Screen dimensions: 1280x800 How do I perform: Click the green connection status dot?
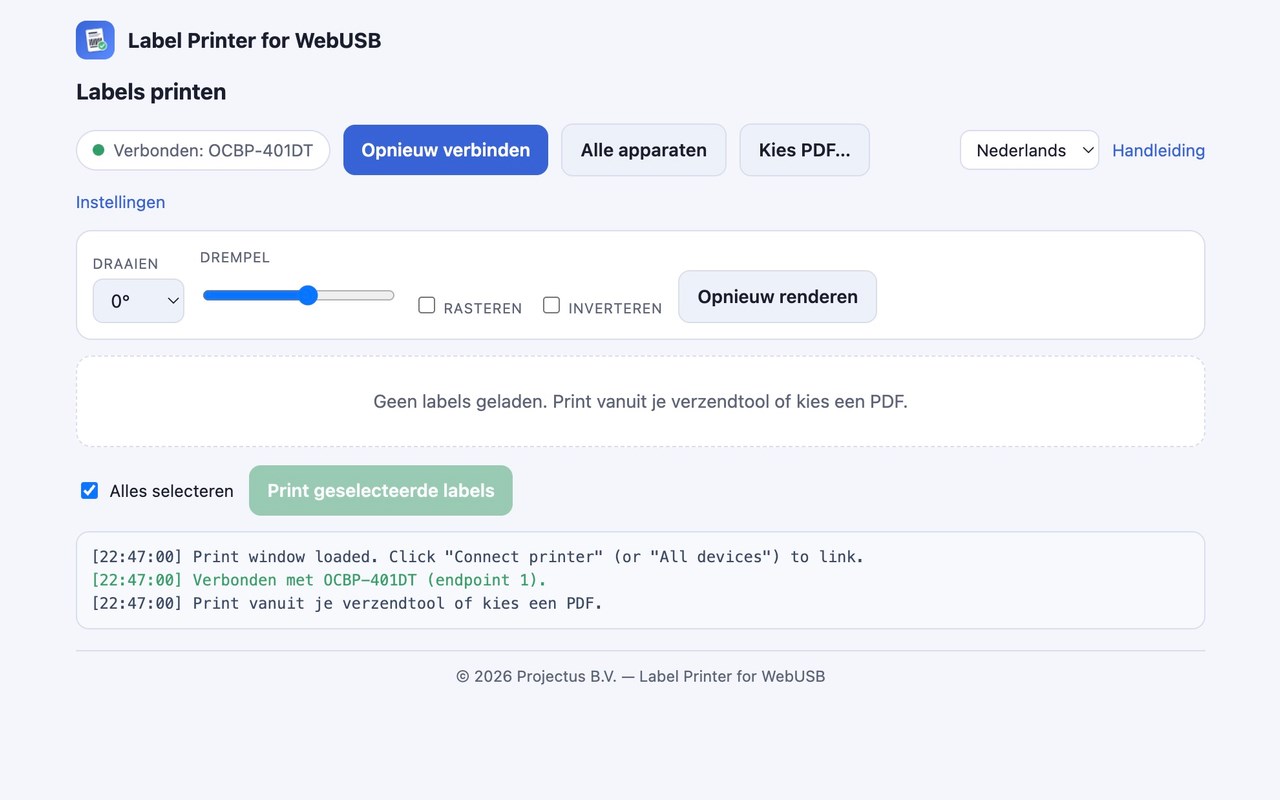point(98,150)
